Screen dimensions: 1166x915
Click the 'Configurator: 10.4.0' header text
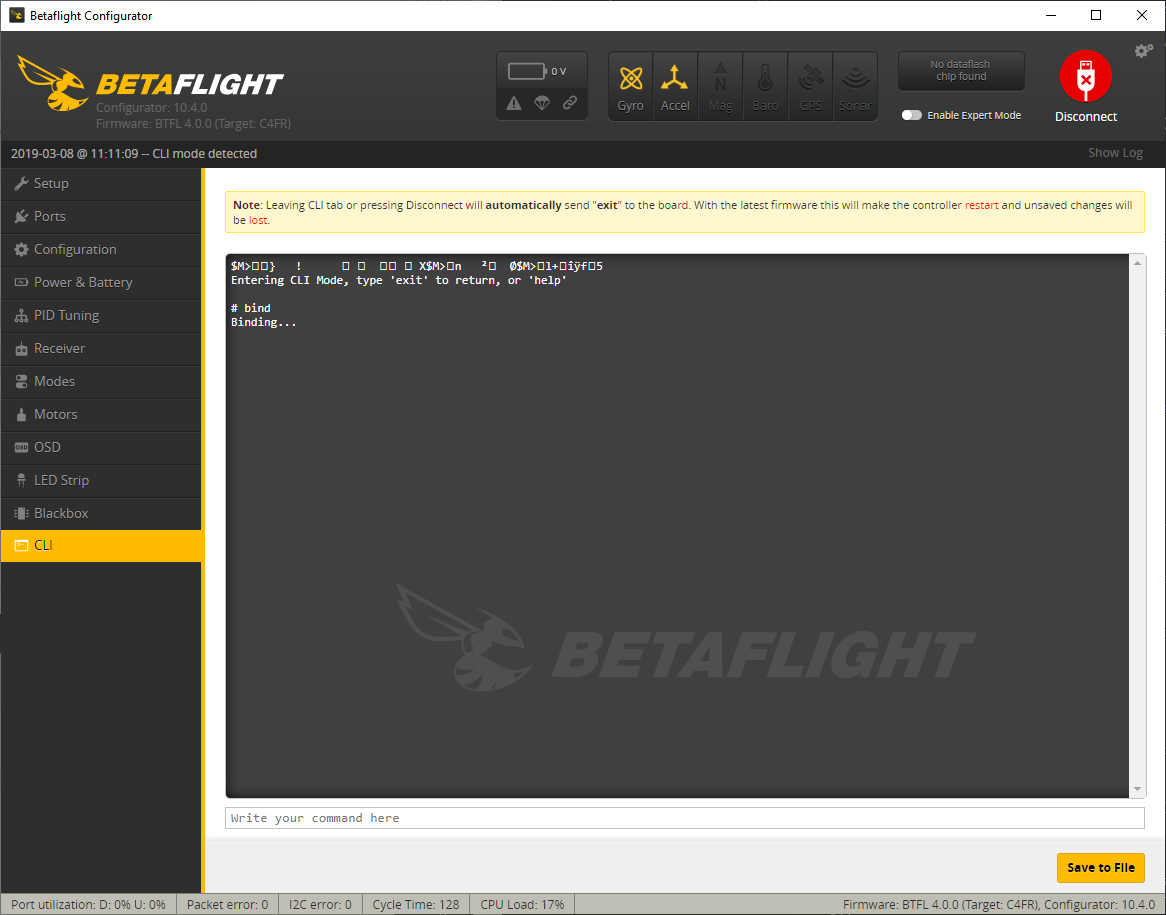[x=152, y=108]
